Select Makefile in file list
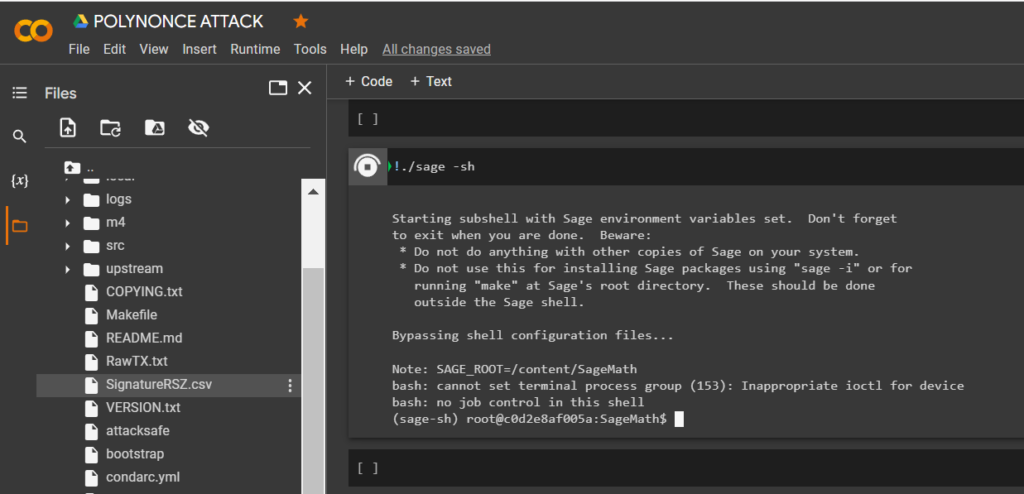 pos(131,315)
